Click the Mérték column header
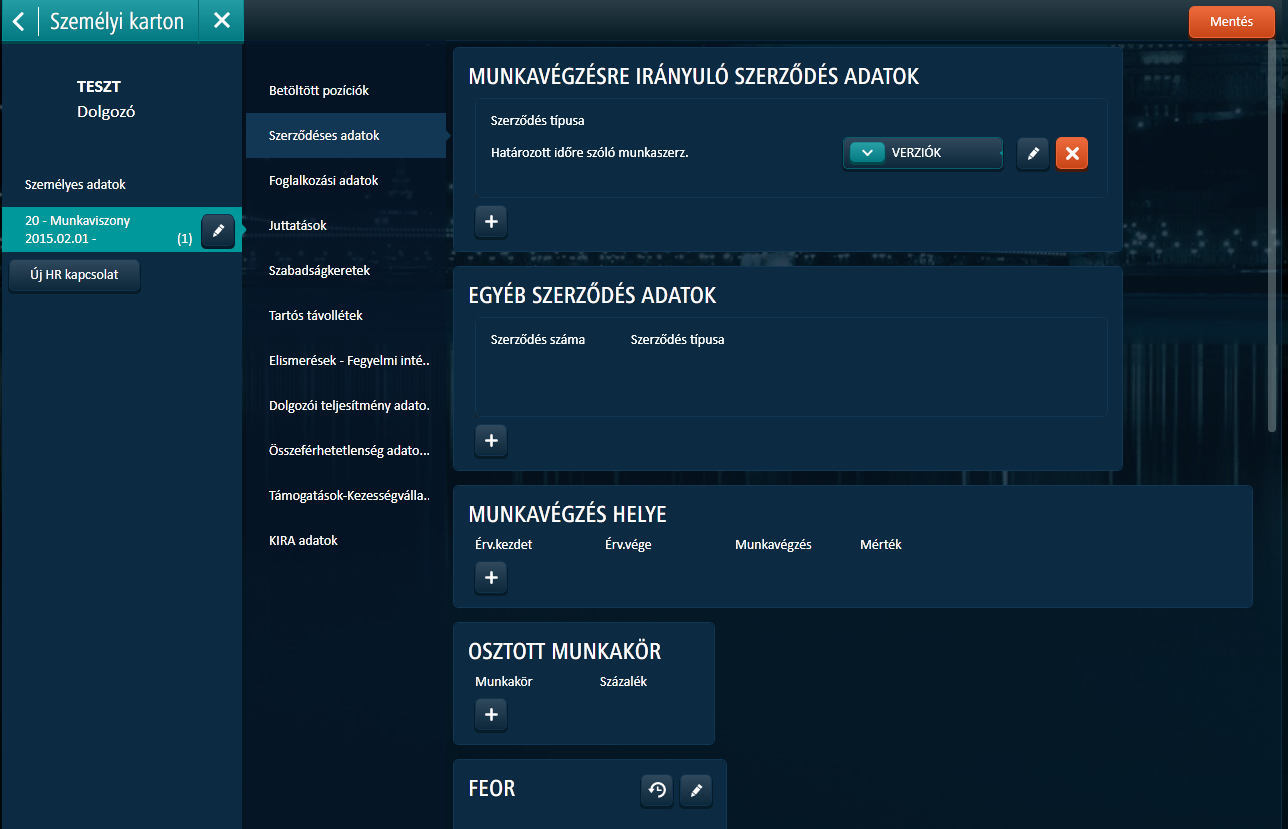The height and width of the screenshot is (829, 1288). pyautogui.click(x=881, y=545)
